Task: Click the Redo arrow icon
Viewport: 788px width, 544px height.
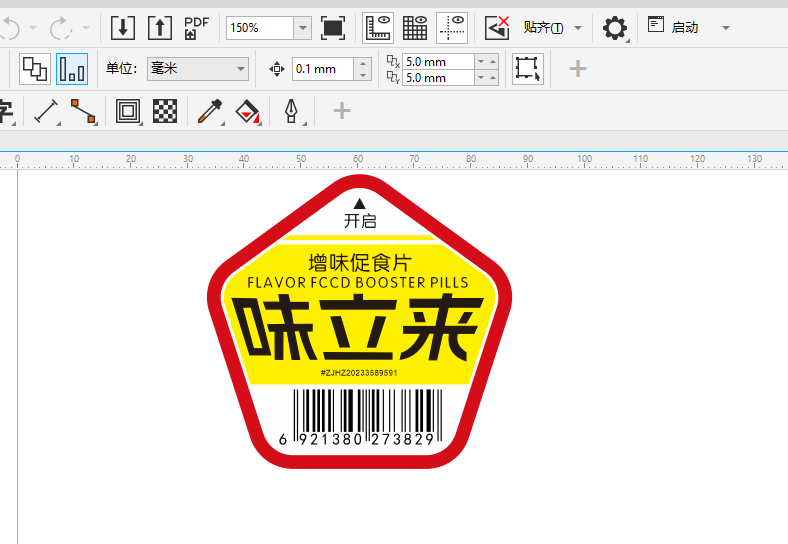Action: point(61,28)
